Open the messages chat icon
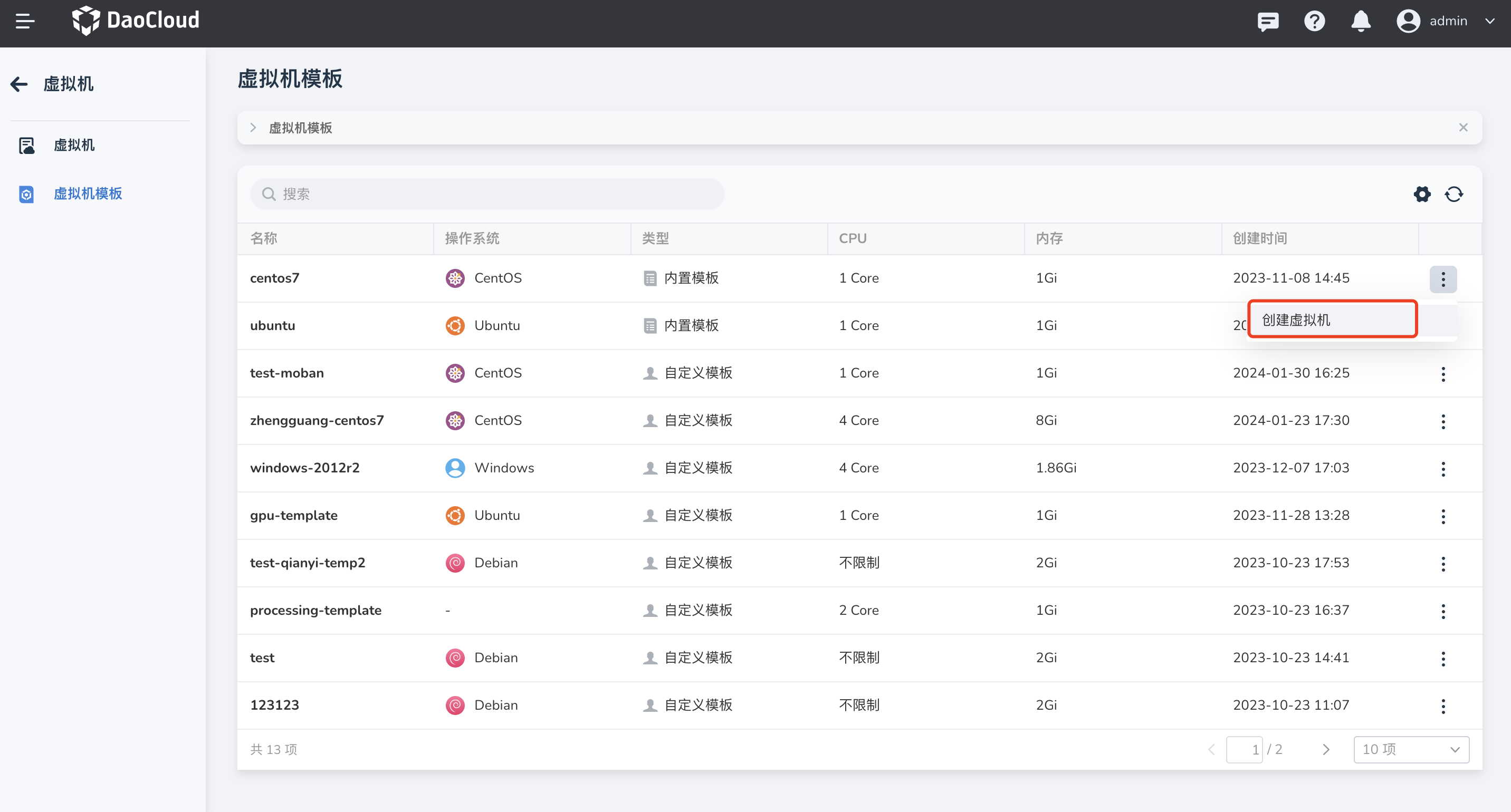Image resolution: width=1511 pixels, height=812 pixels. click(x=1268, y=22)
